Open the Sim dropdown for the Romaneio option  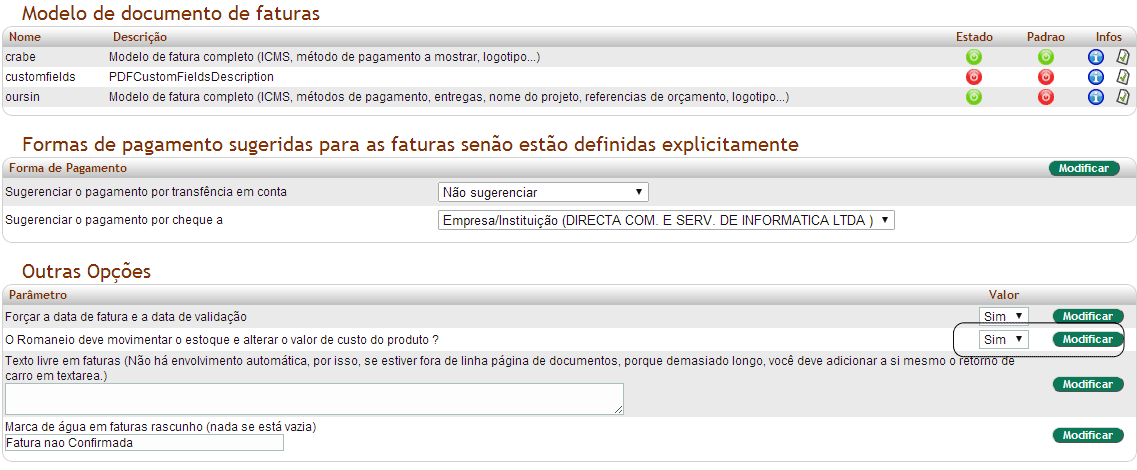click(x=1003, y=340)
